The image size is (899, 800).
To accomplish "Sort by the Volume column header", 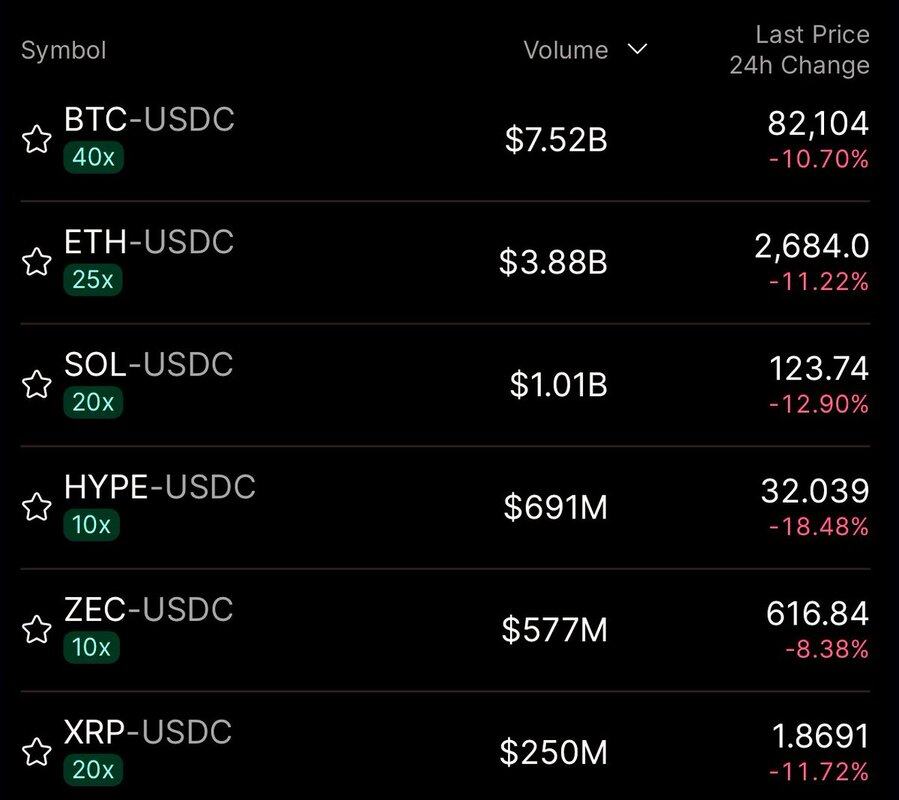I will point(566,50).
